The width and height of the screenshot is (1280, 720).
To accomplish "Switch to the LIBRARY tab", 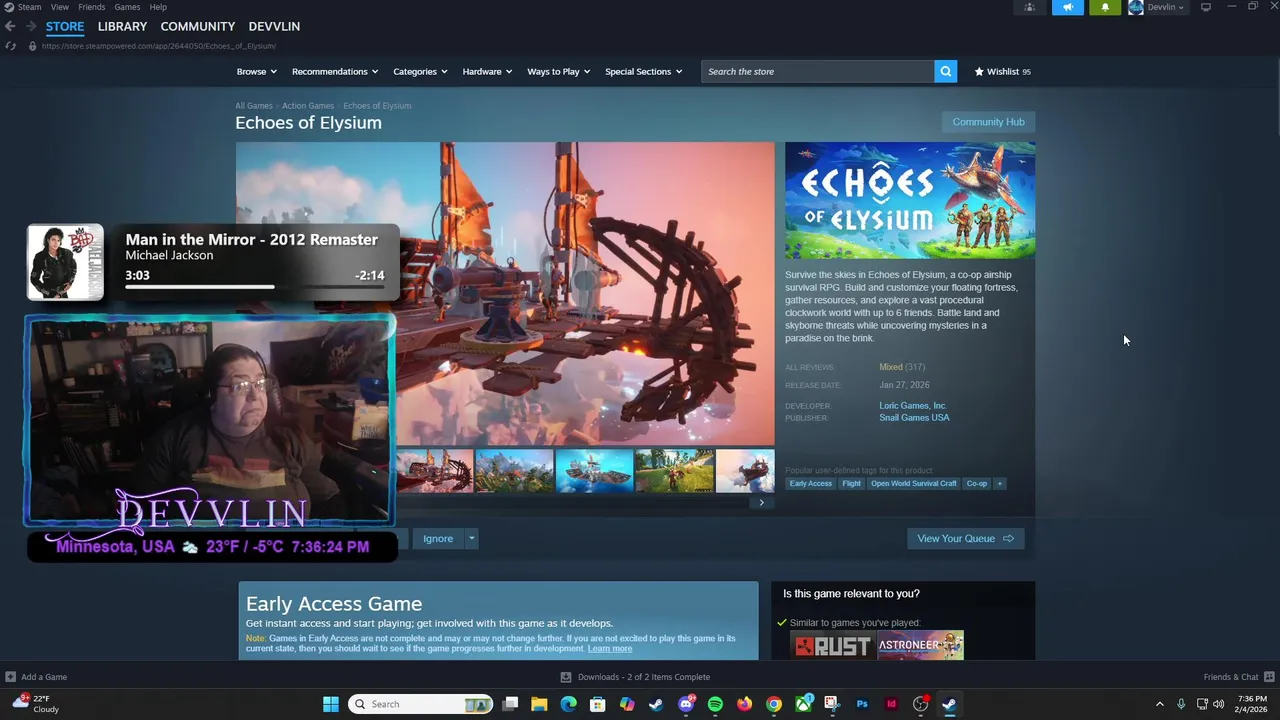I will tap(122, 26).
